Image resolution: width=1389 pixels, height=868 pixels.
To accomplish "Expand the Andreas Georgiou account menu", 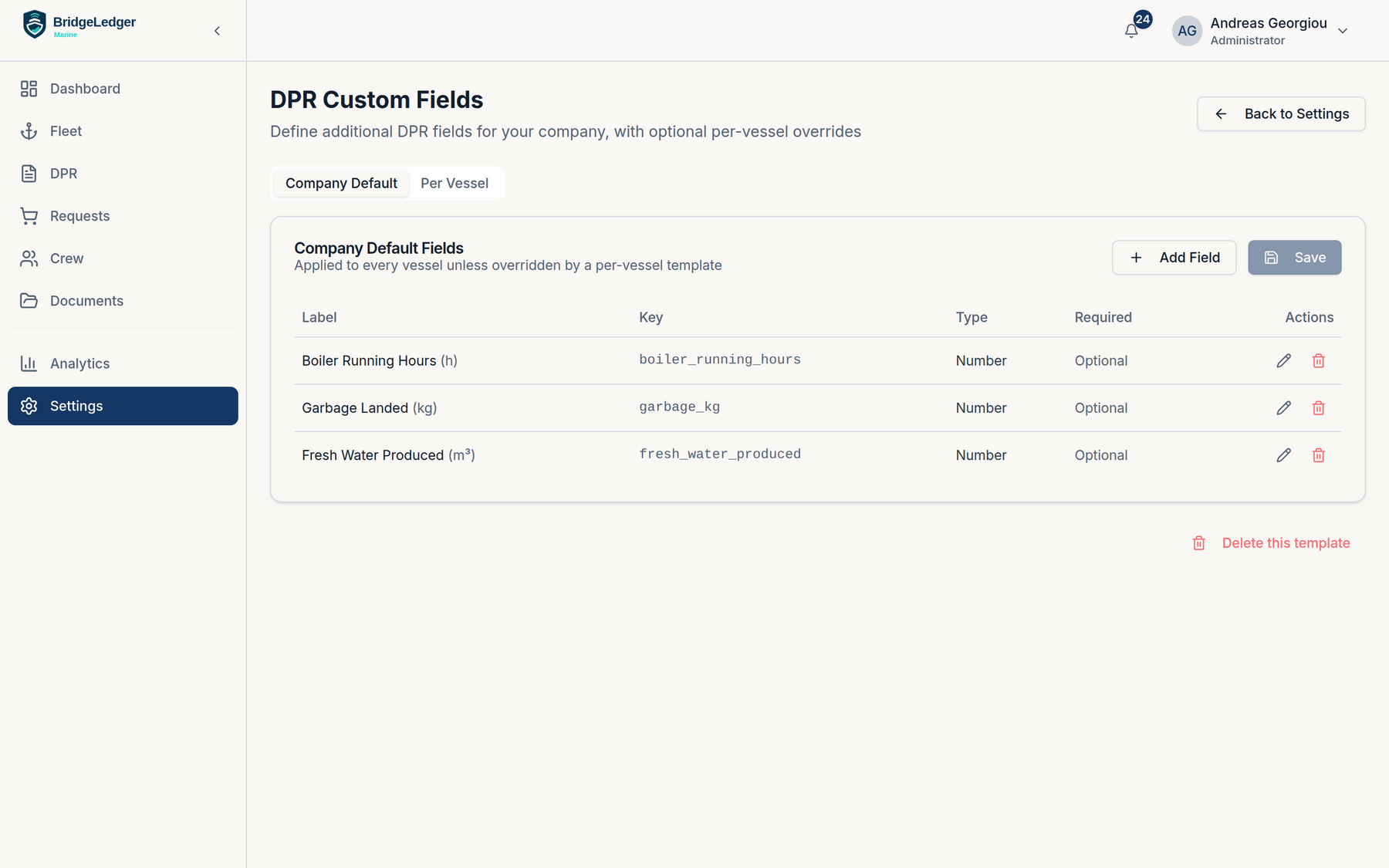I will click(x=1343, y=31).
